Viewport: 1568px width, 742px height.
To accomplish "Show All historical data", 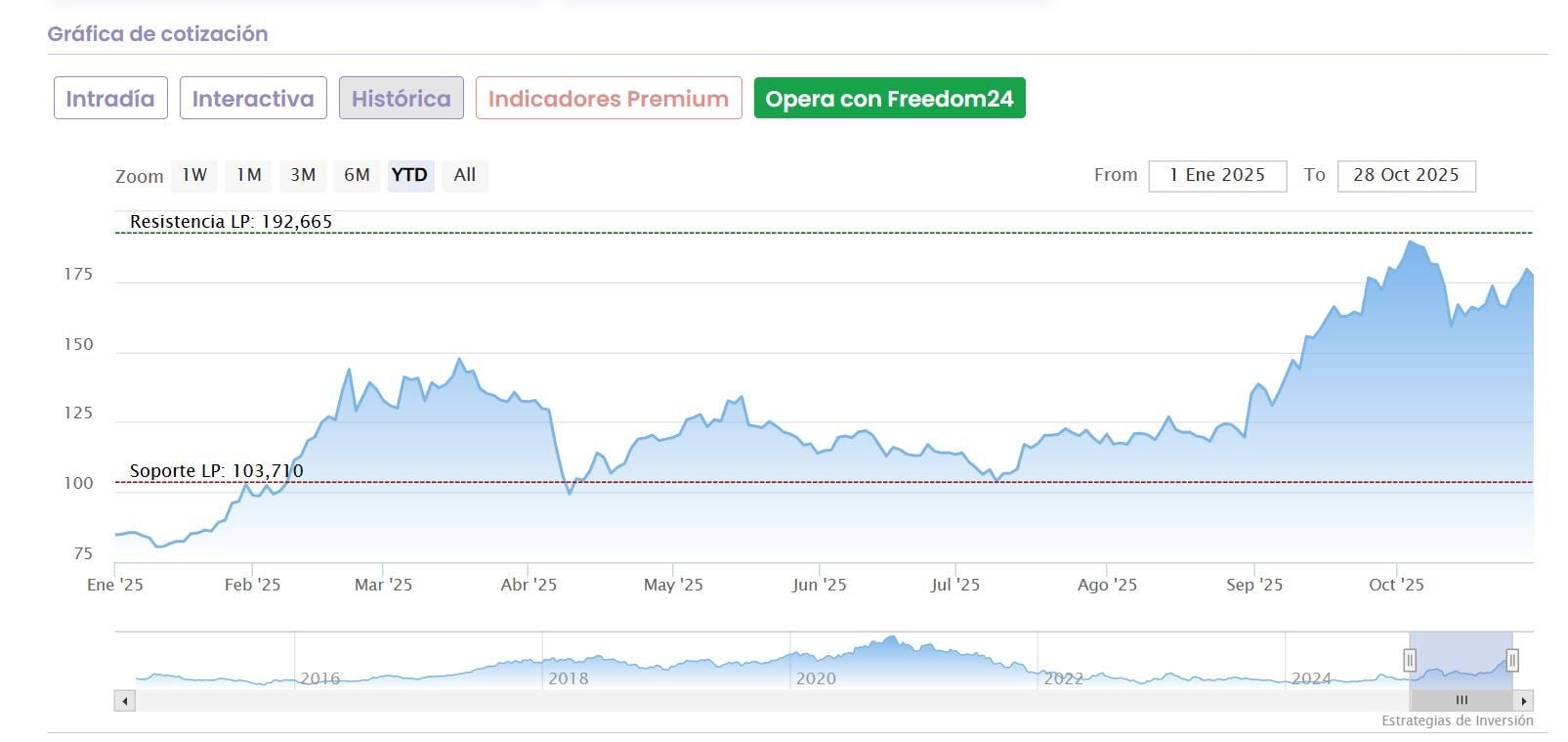I will click(x=465, y=175).
